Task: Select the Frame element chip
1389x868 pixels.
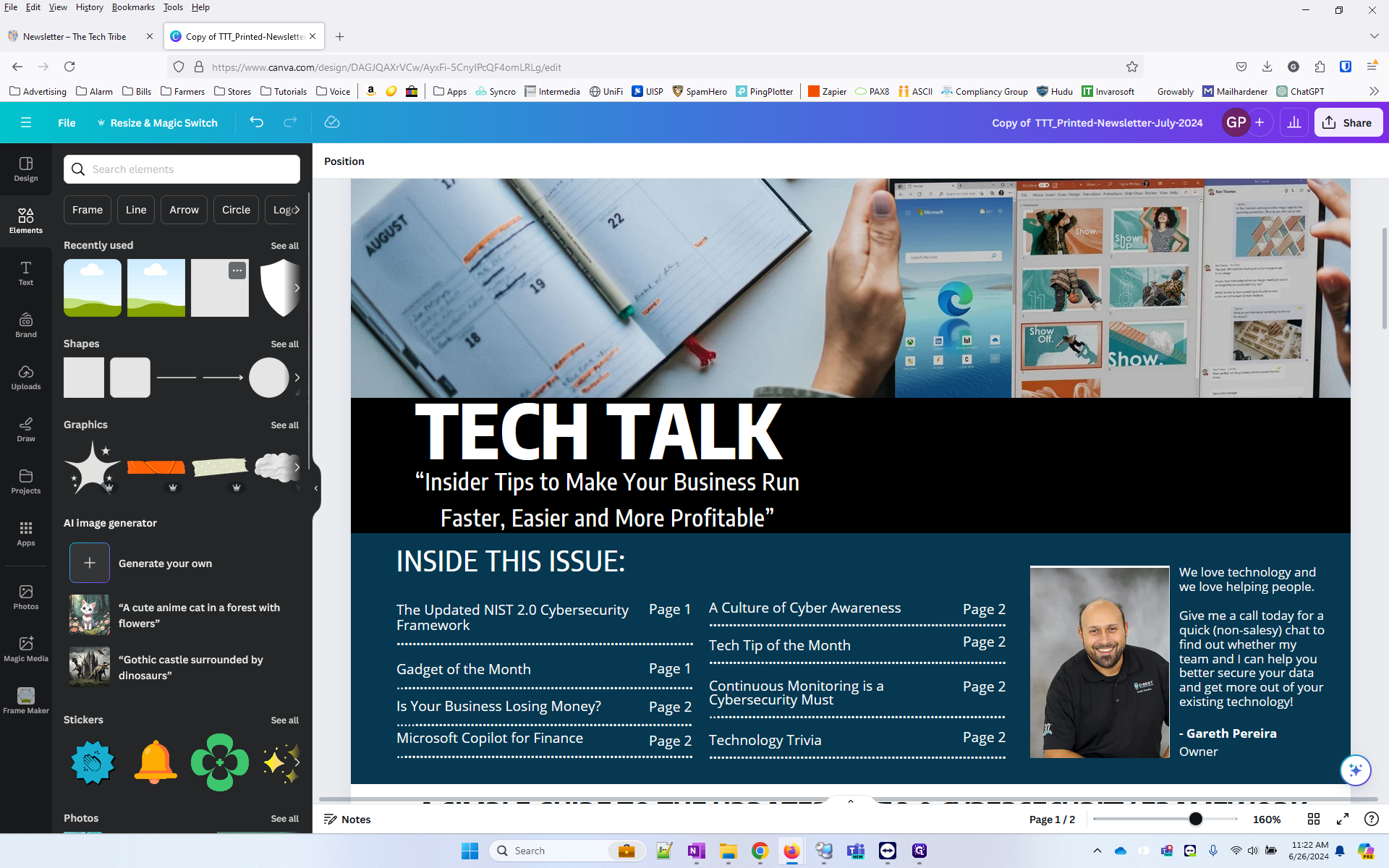Action: tap(88, 210)
